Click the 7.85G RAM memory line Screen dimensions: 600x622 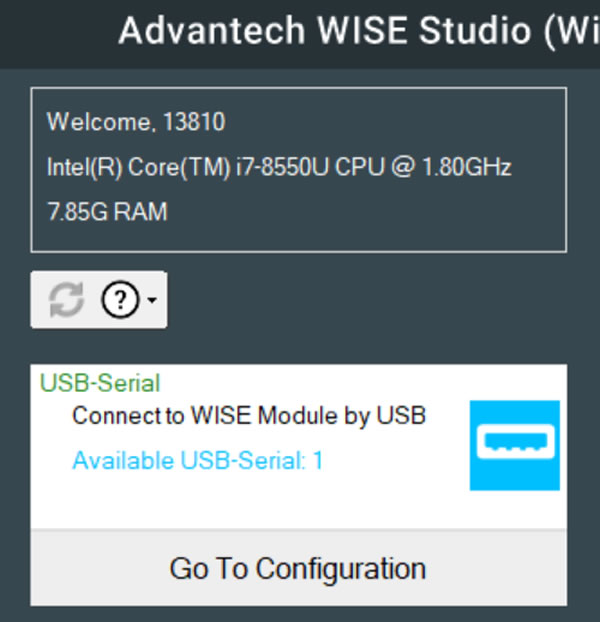tap(107, 212)
